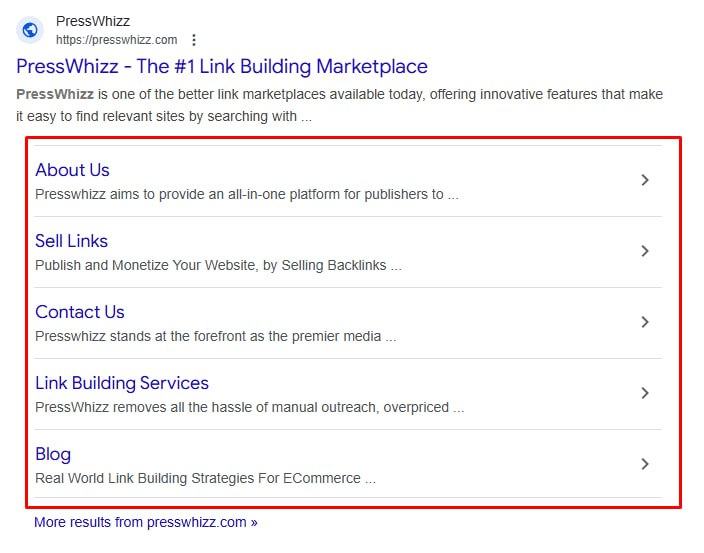This screenshot has height=553, width=704.
Task: Open the Blog sitelink
Action: click(x=53, y=454)
